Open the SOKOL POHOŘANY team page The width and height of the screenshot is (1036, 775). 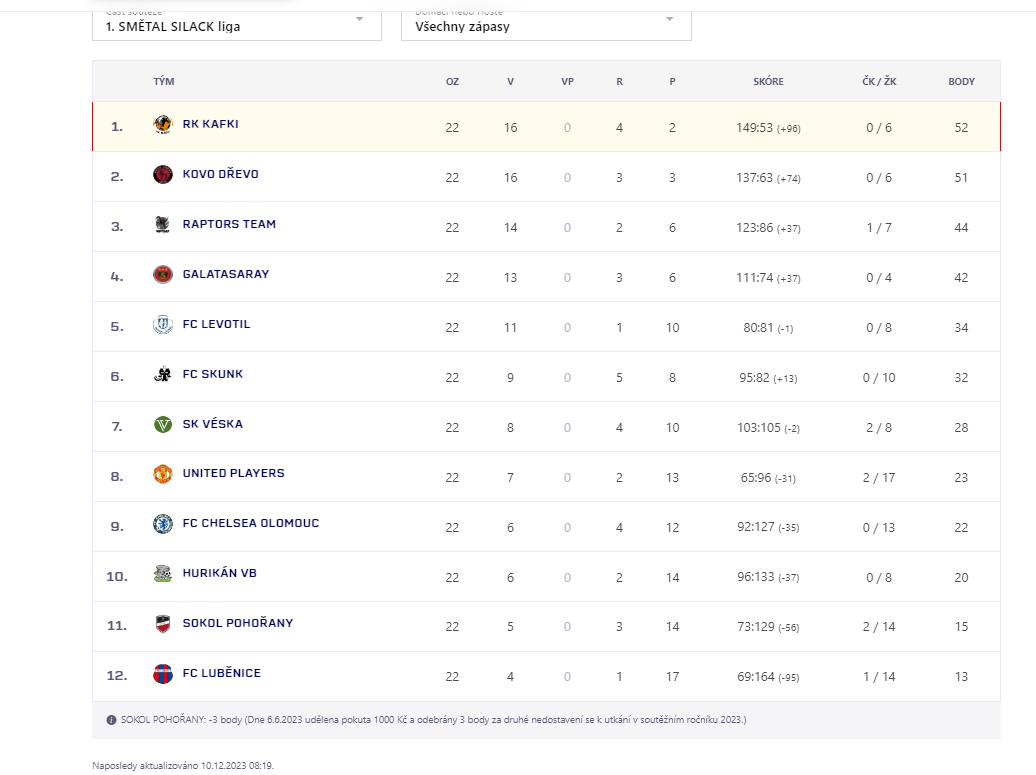pyautogui.click(x=238, y=623)
